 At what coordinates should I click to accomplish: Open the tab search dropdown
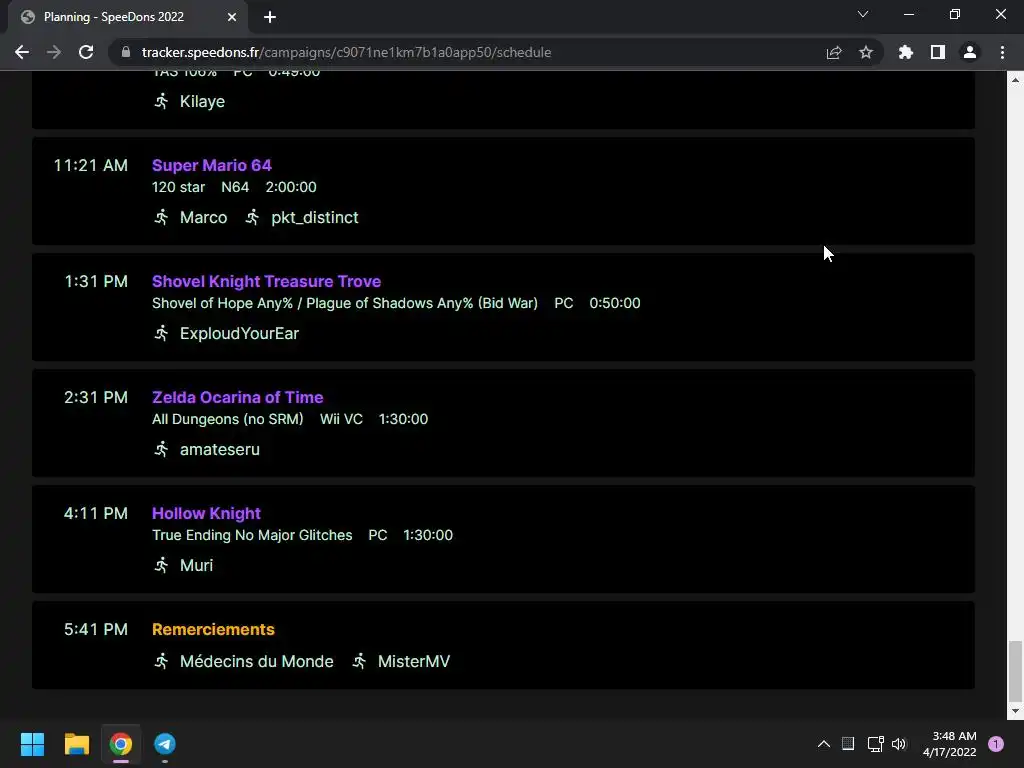[863, 14]
